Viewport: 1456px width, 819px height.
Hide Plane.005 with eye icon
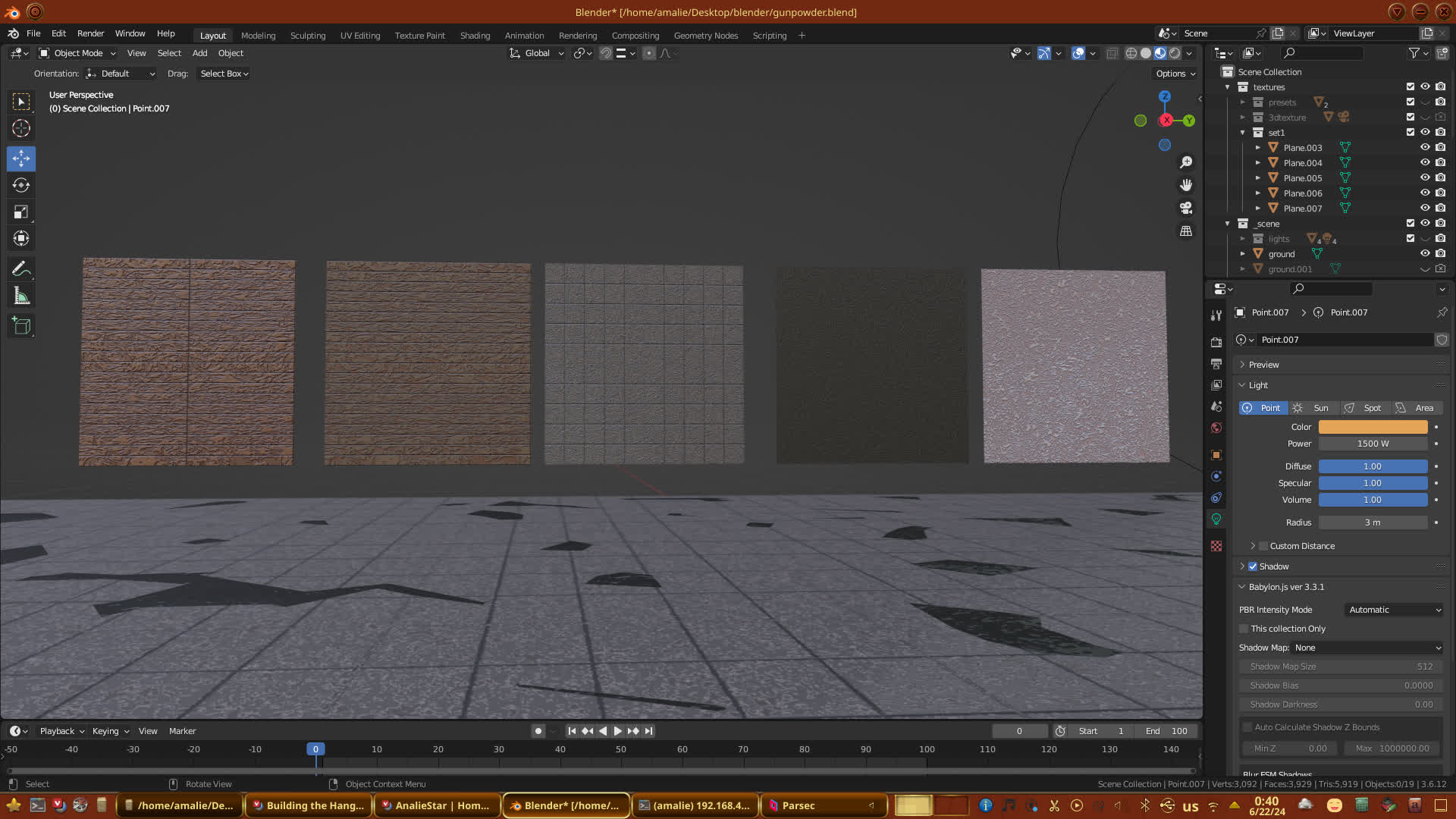click(1425, 177)
